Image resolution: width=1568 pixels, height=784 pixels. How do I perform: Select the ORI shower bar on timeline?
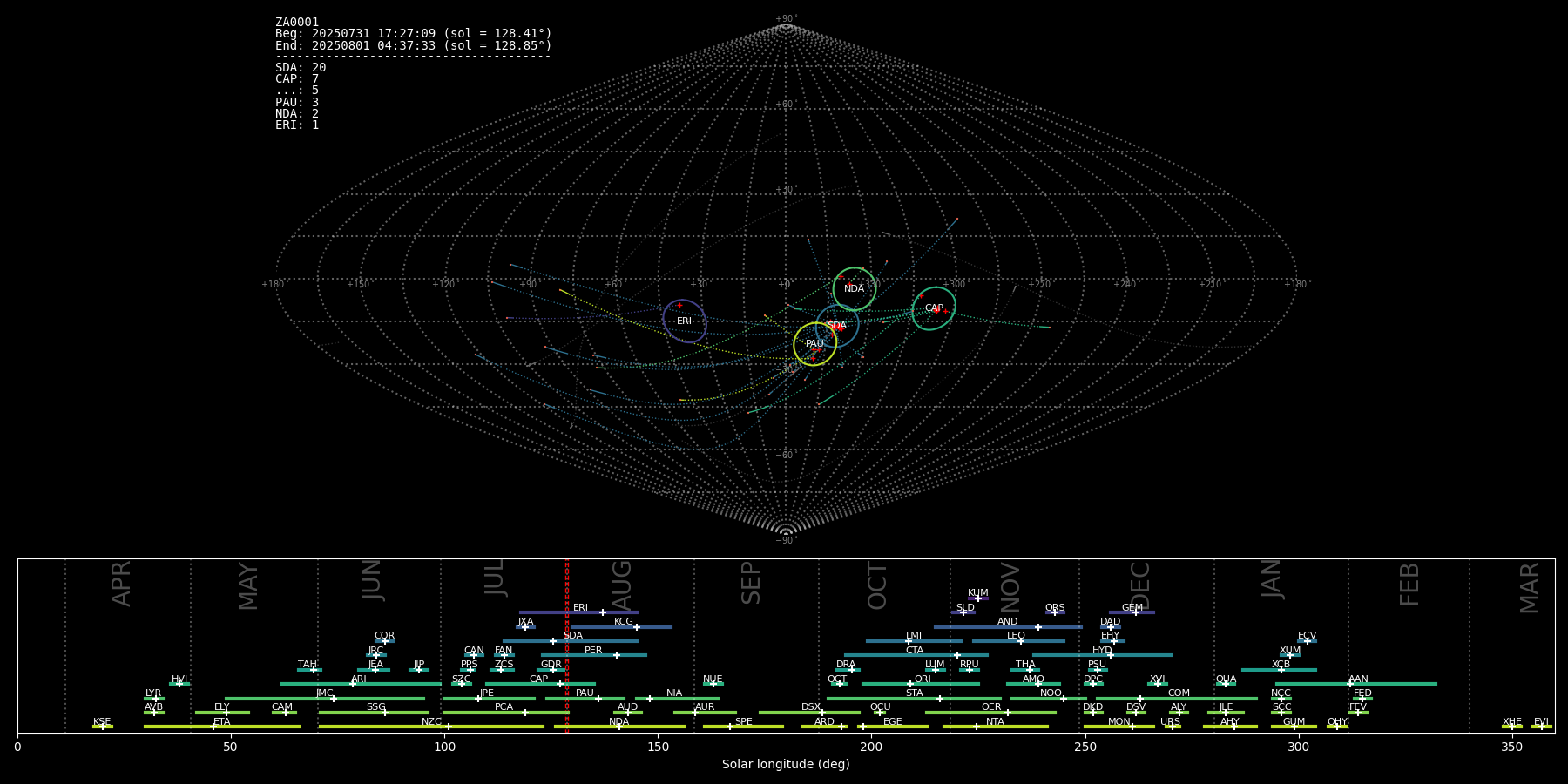point(921,684)
